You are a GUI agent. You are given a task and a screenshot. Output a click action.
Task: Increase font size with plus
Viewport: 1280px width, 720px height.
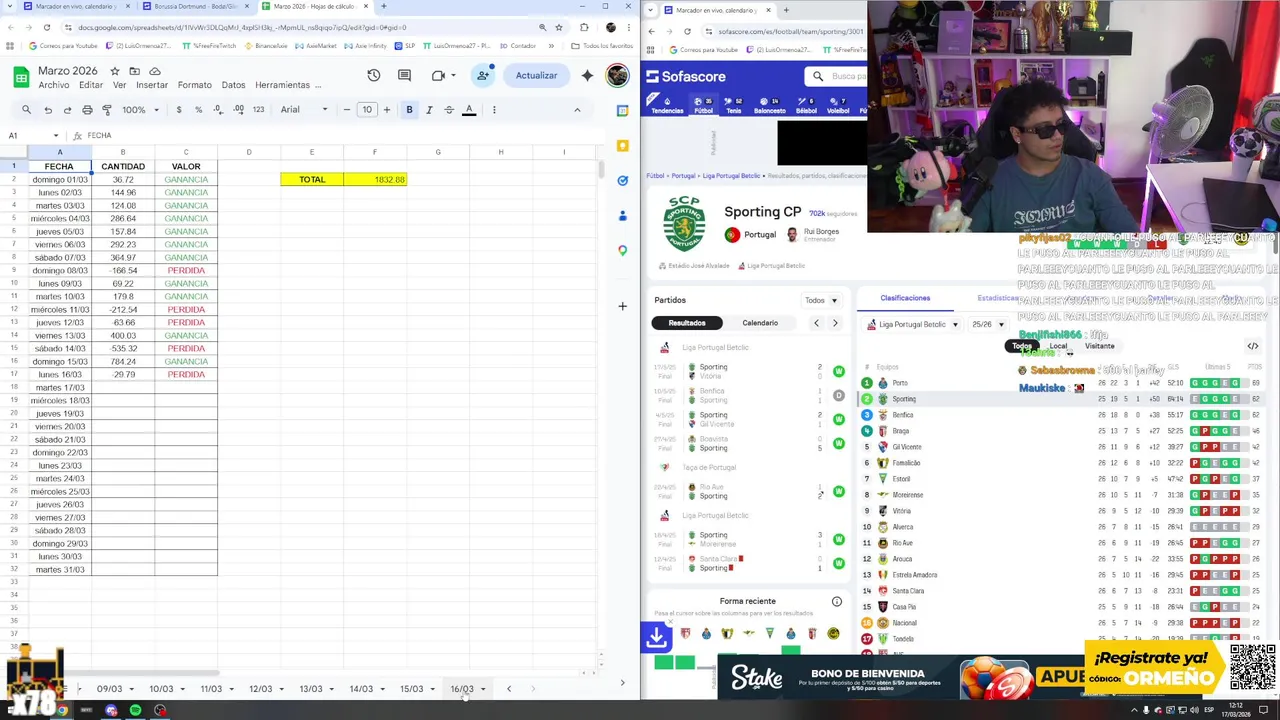387,110
